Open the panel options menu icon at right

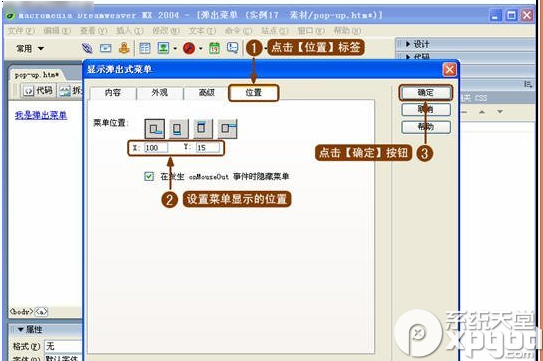coord(528,84)
